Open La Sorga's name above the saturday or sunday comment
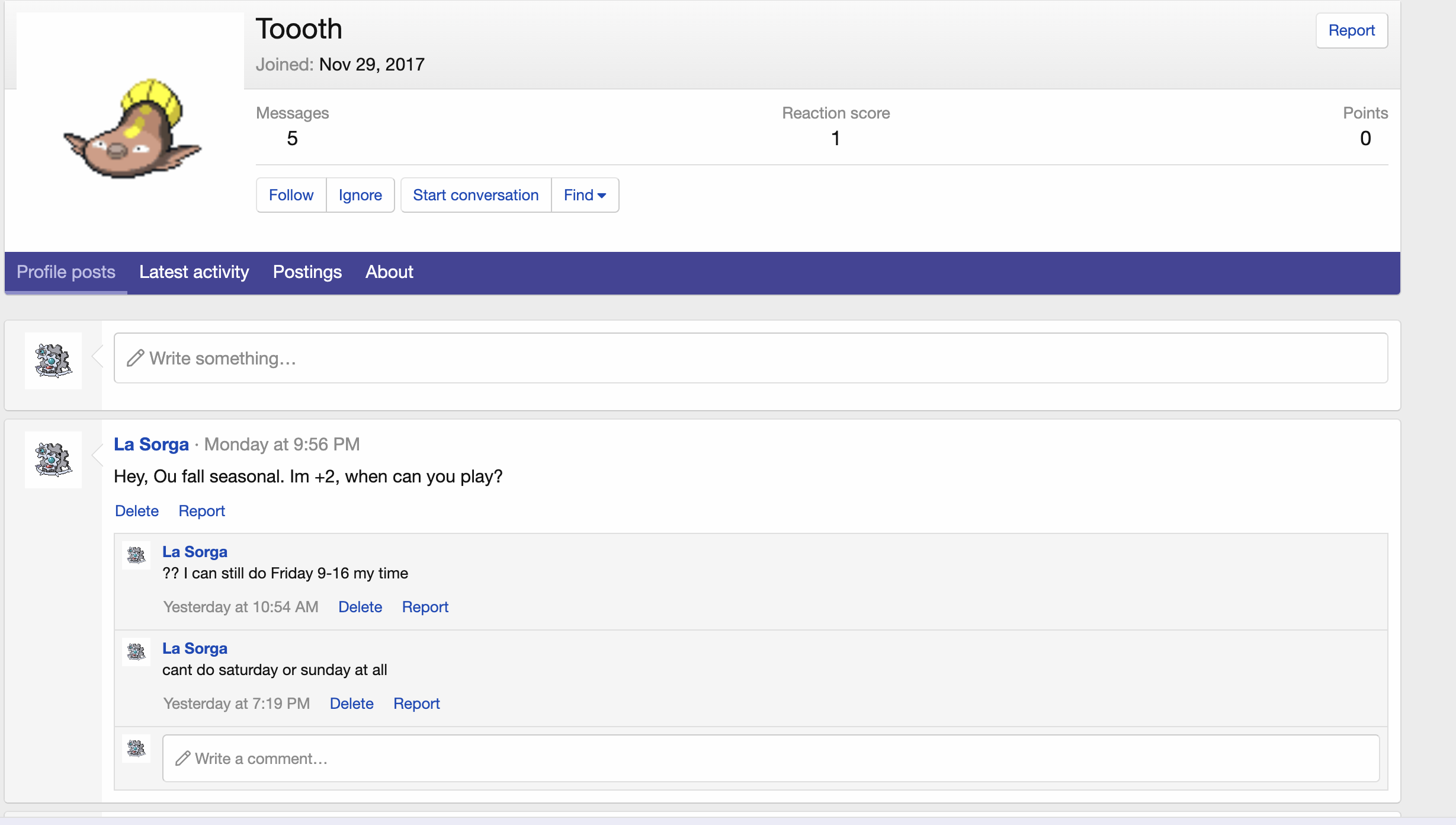 [195, 648]
